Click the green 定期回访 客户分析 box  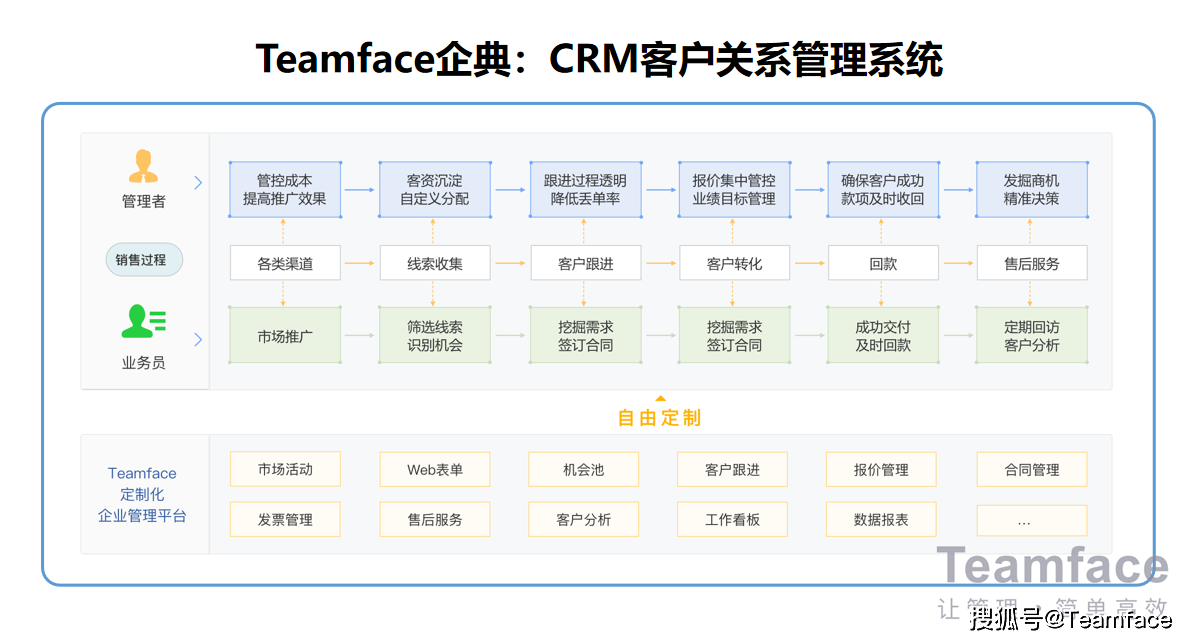tap(1031, 335)
